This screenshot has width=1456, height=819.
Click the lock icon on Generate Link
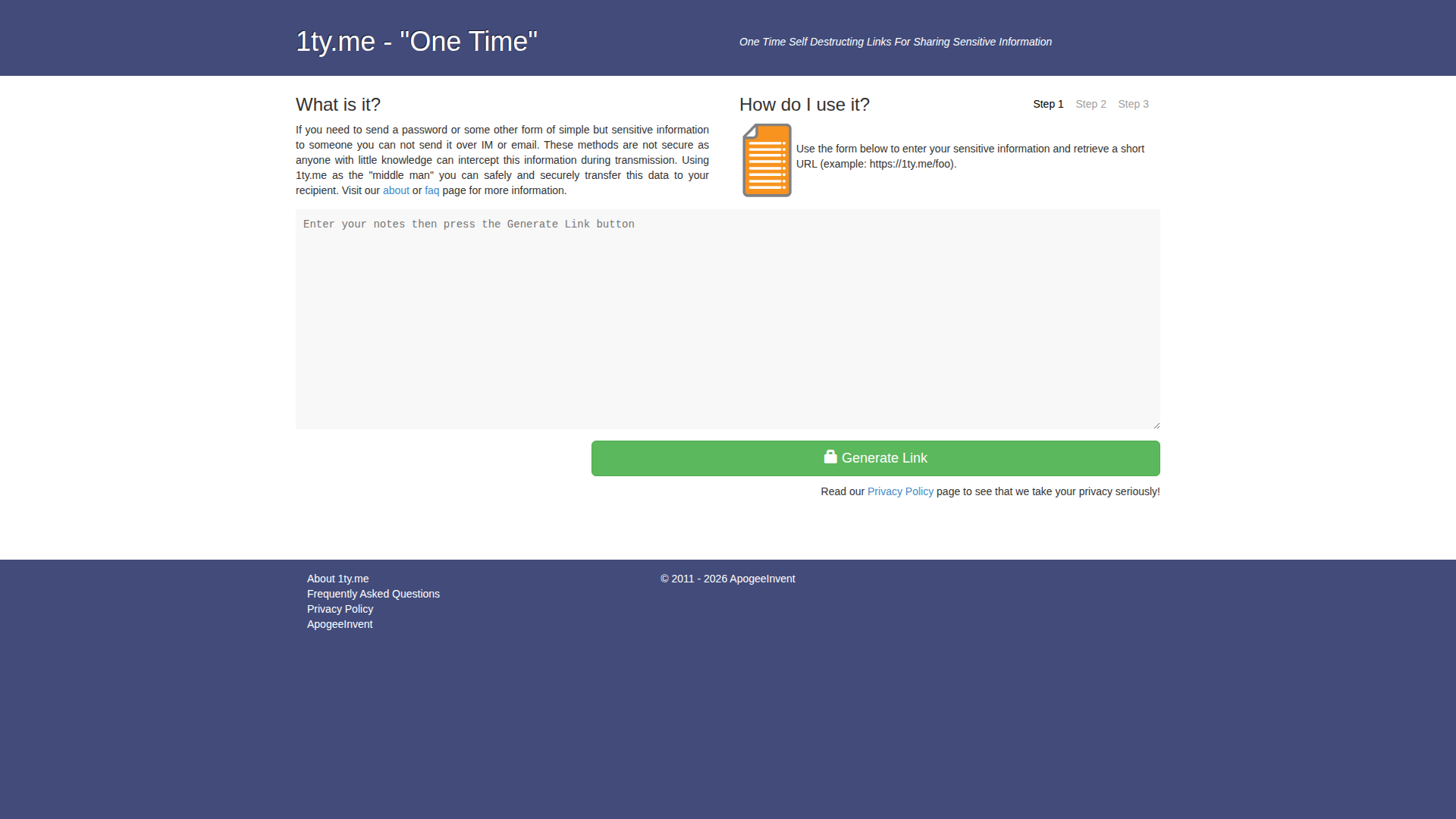(x=830, y=457)
